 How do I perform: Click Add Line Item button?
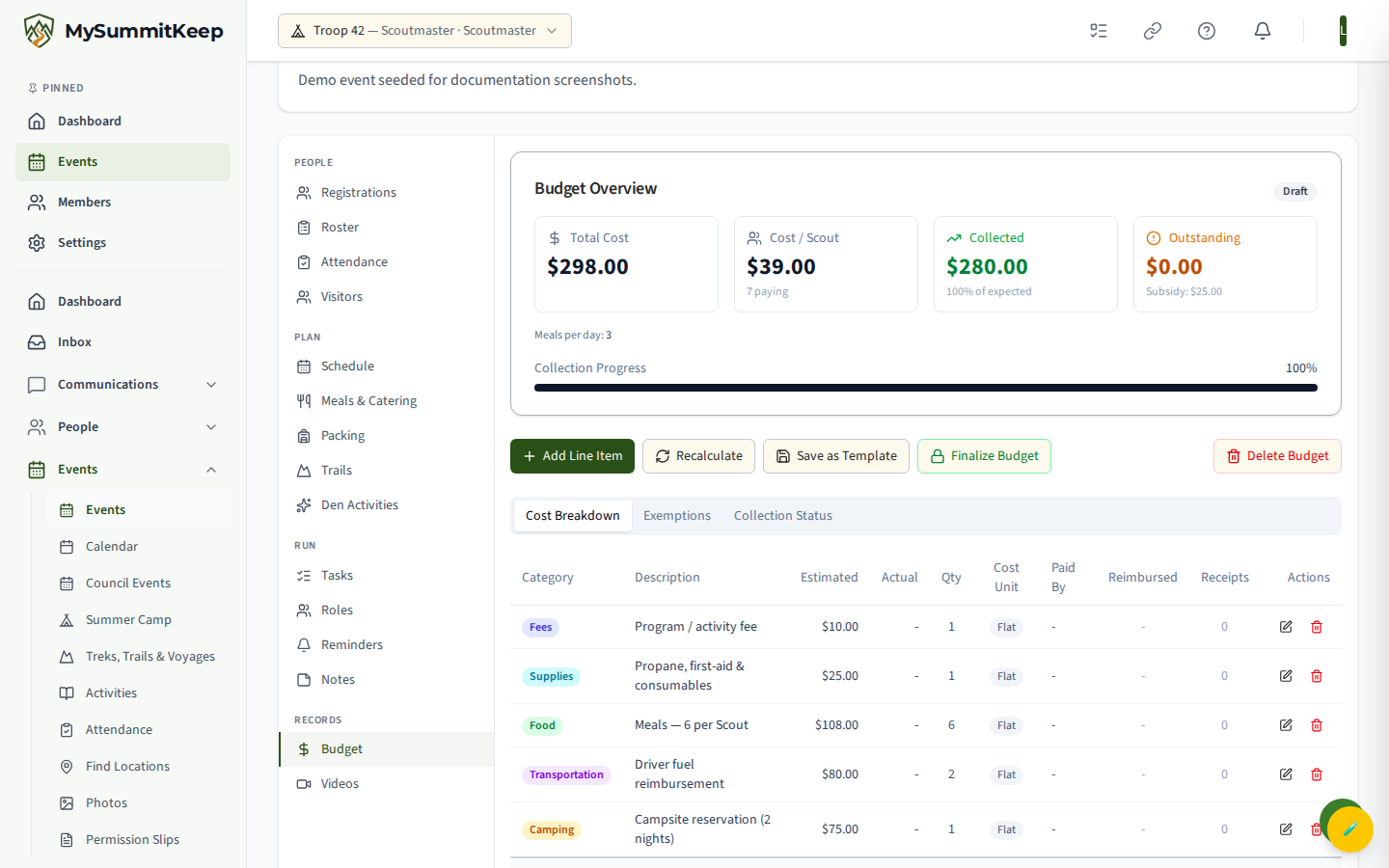(x=572, y=456)
